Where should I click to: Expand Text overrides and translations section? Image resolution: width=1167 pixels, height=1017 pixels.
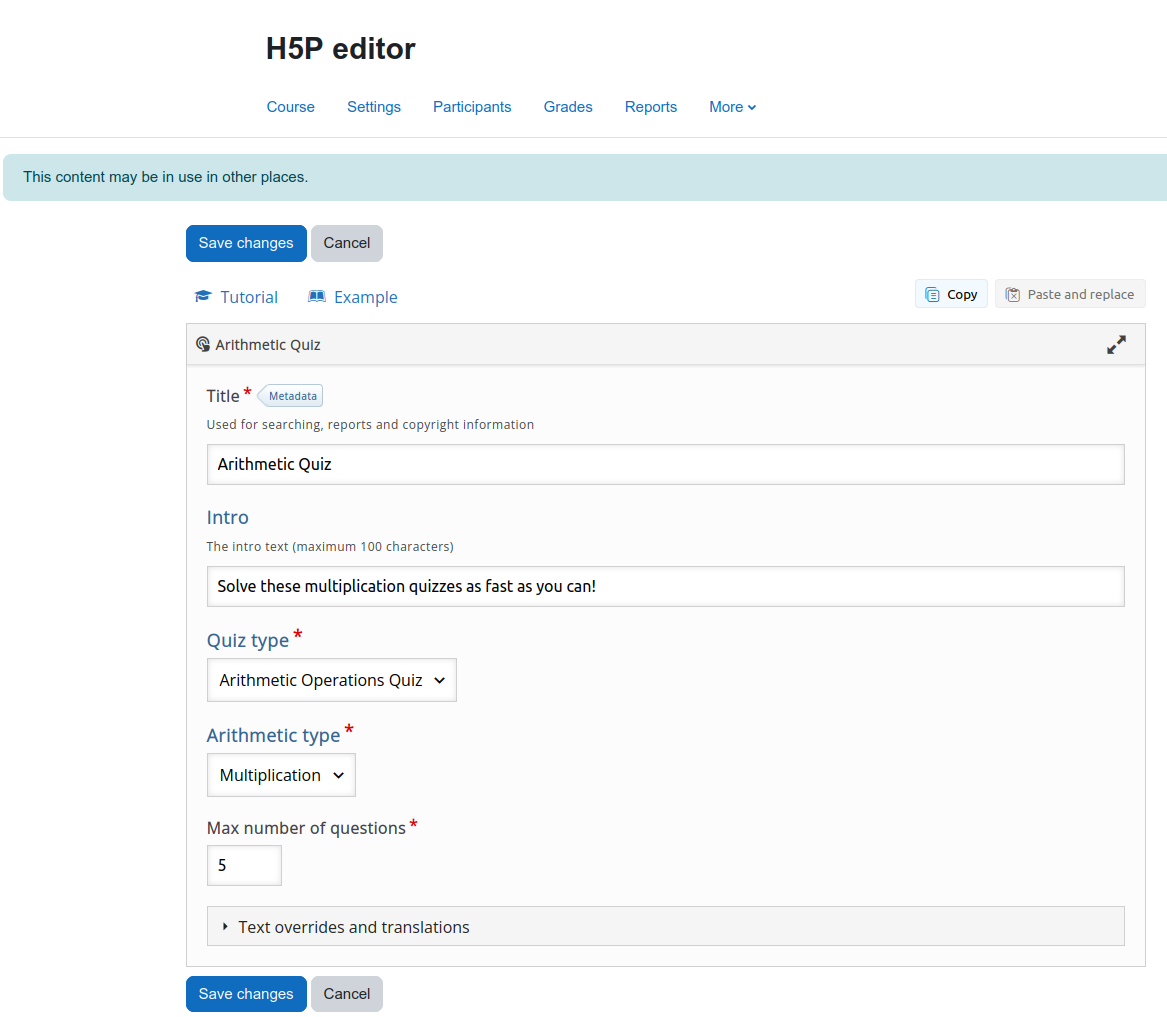pyautogui.click(x=665, y=927)
